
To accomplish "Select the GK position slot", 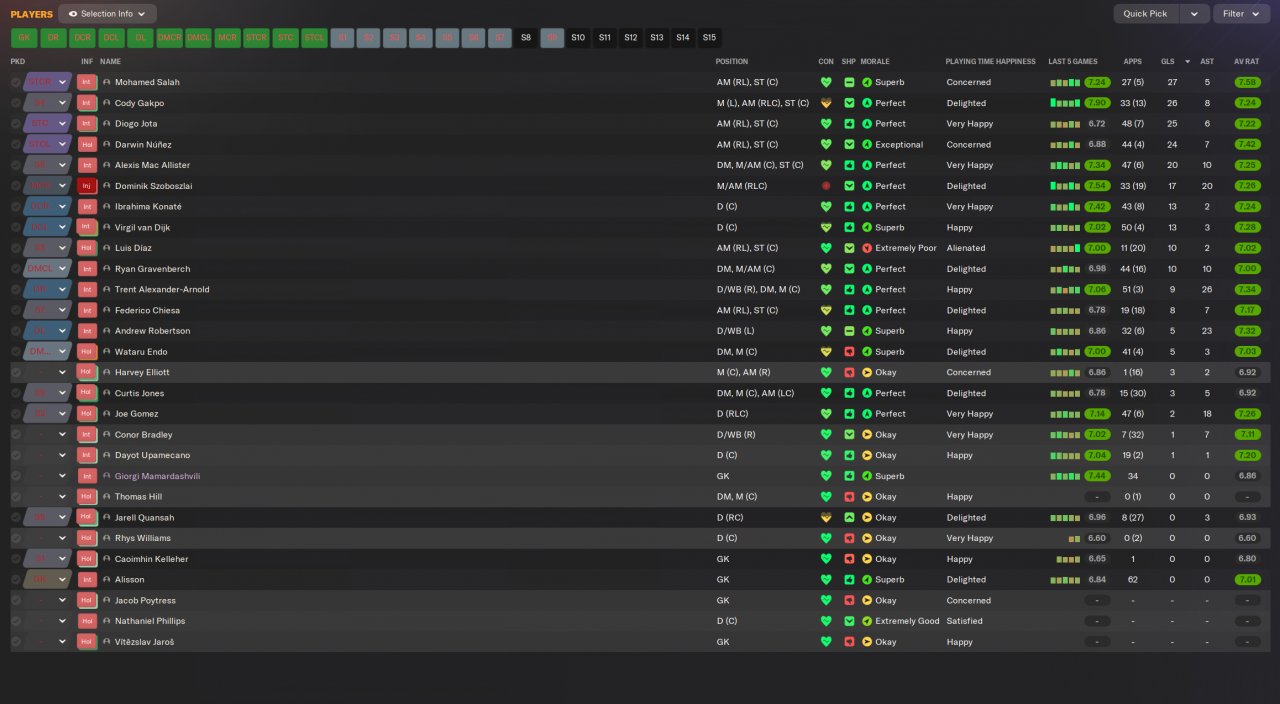I will click(24, 38).
